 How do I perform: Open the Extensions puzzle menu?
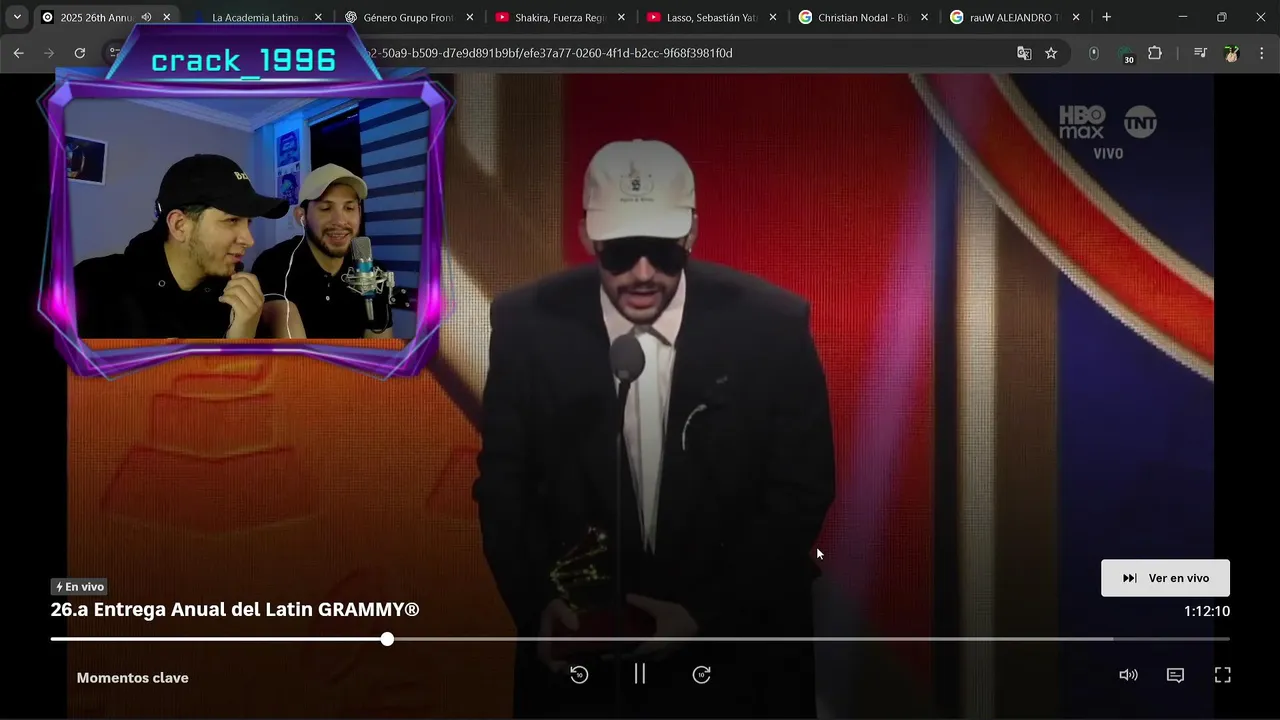click(x=1155, y=53)
